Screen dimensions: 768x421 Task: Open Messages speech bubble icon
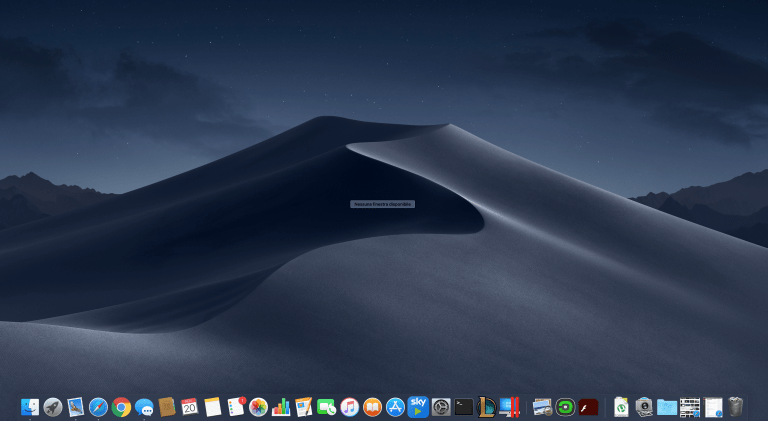click(144, 407)
